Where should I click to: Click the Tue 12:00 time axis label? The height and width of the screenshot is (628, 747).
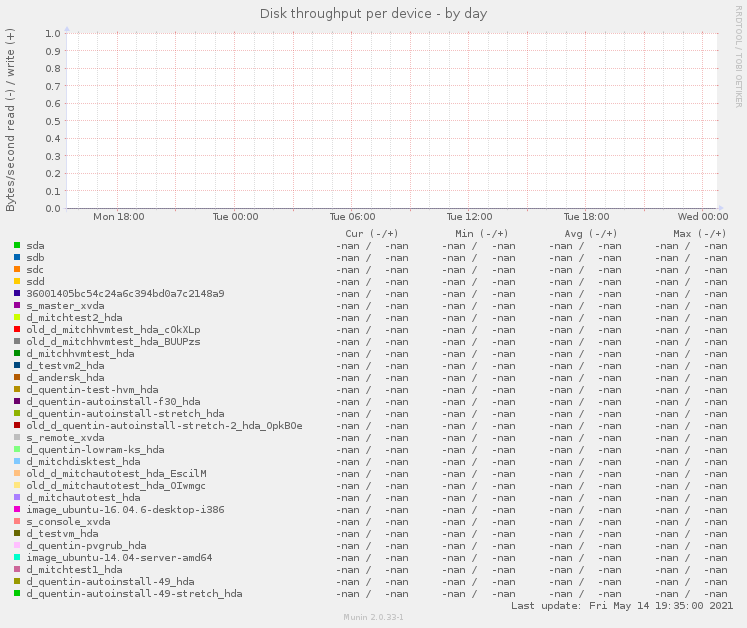click(469, 216)
